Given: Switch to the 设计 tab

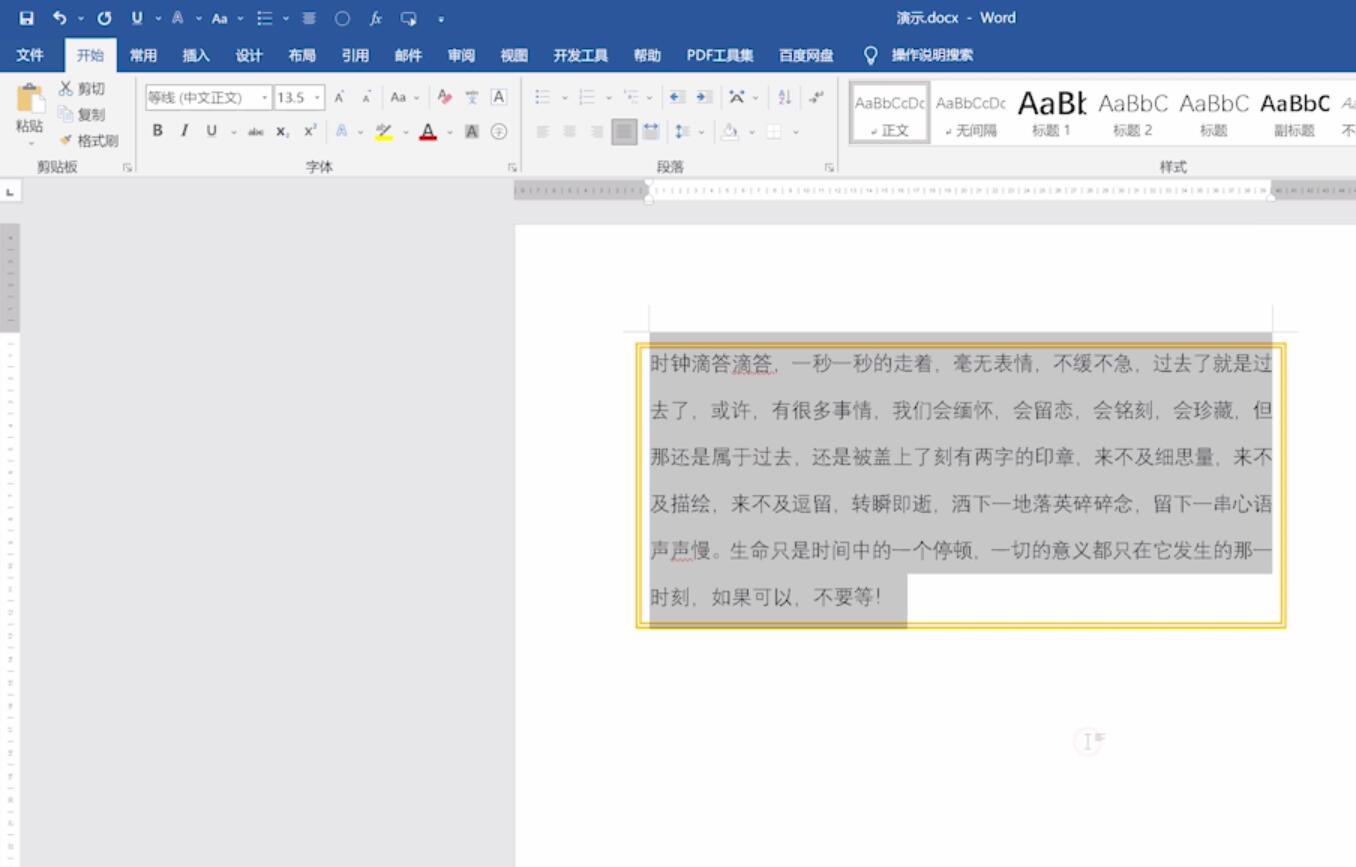Looking at the screenshot, I should pos(249,55).
